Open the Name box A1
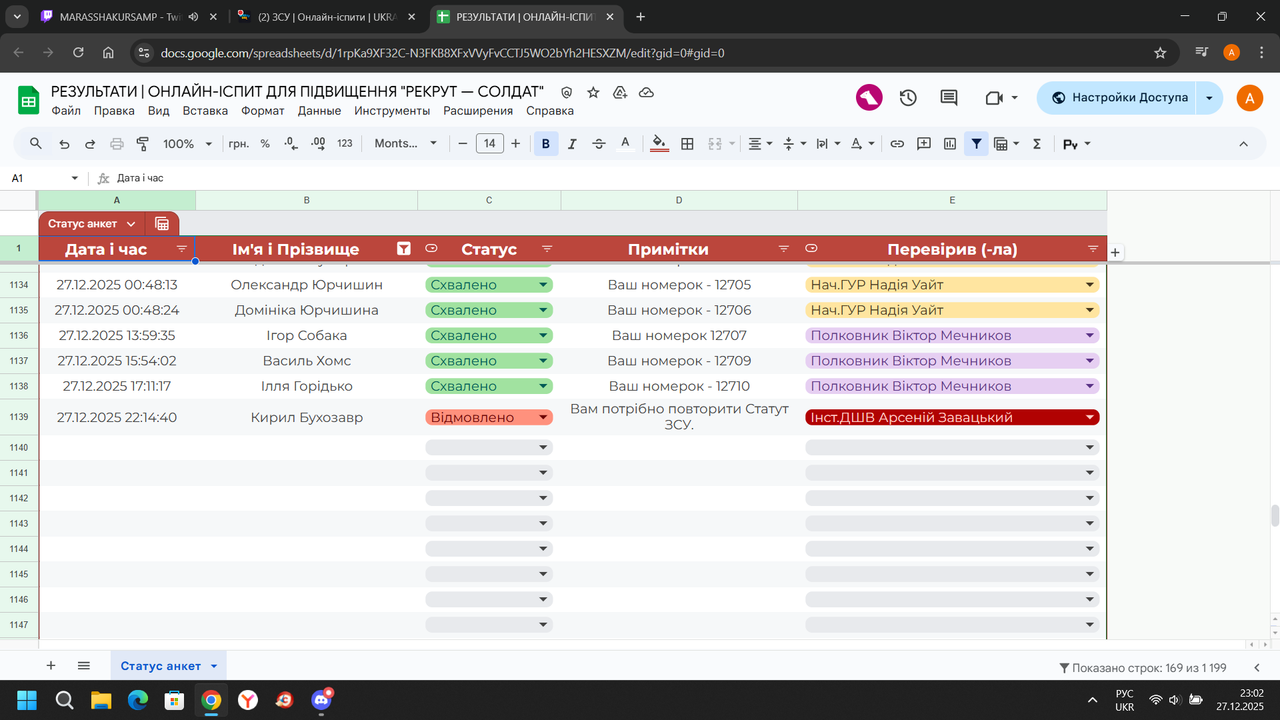Screen dimensions: 1280x720 coord(45,178)
